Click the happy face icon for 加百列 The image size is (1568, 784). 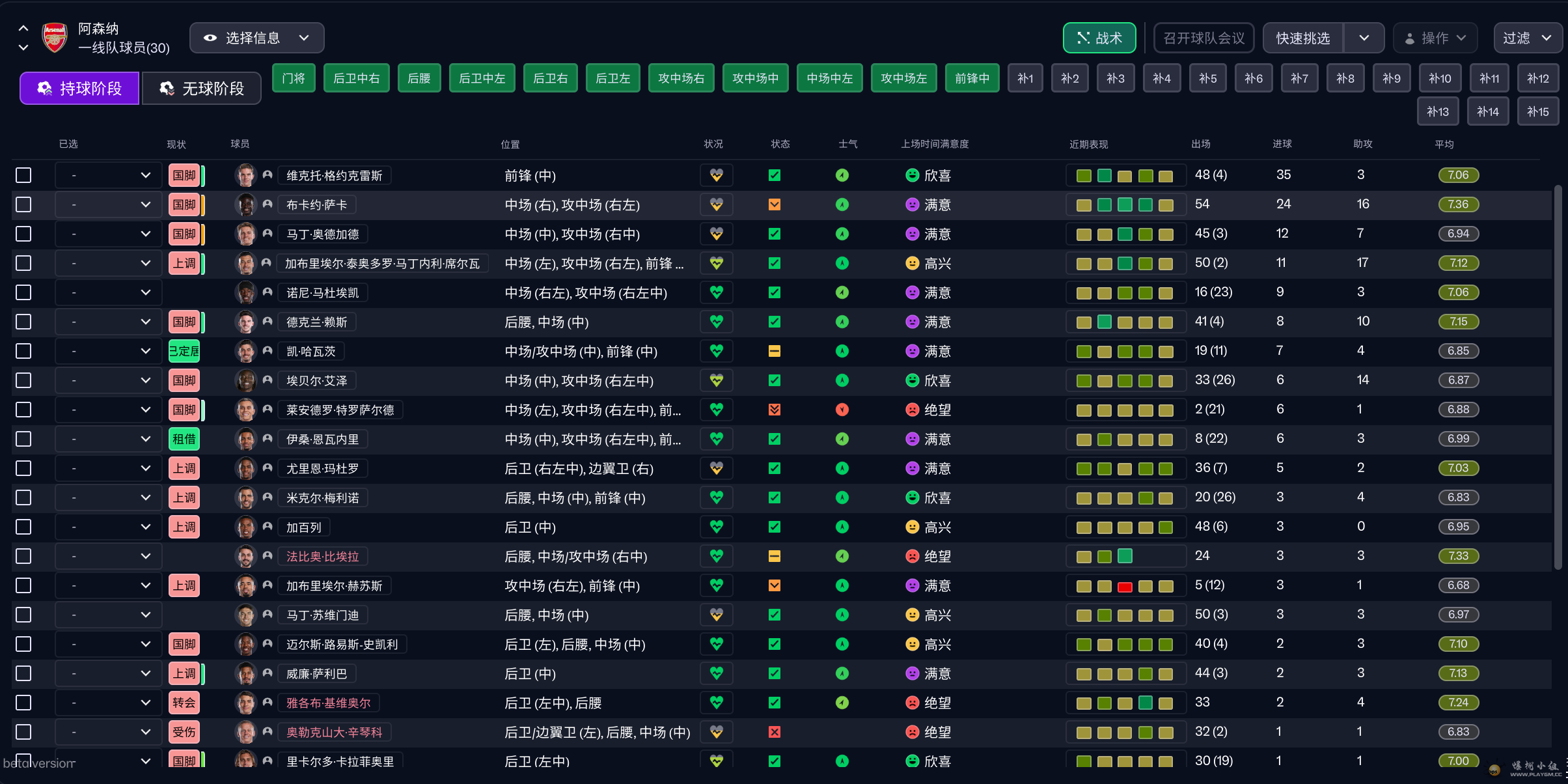point(912,527)
